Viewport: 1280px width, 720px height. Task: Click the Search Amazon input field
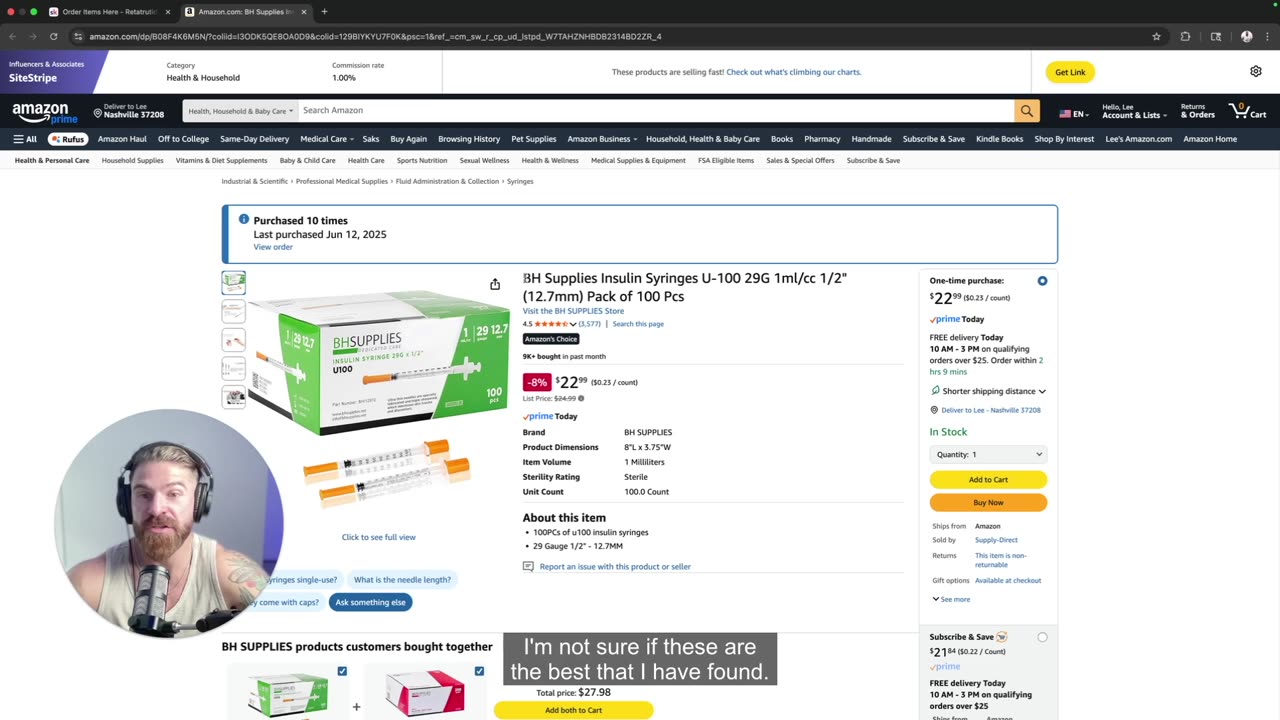click(656, 111)
